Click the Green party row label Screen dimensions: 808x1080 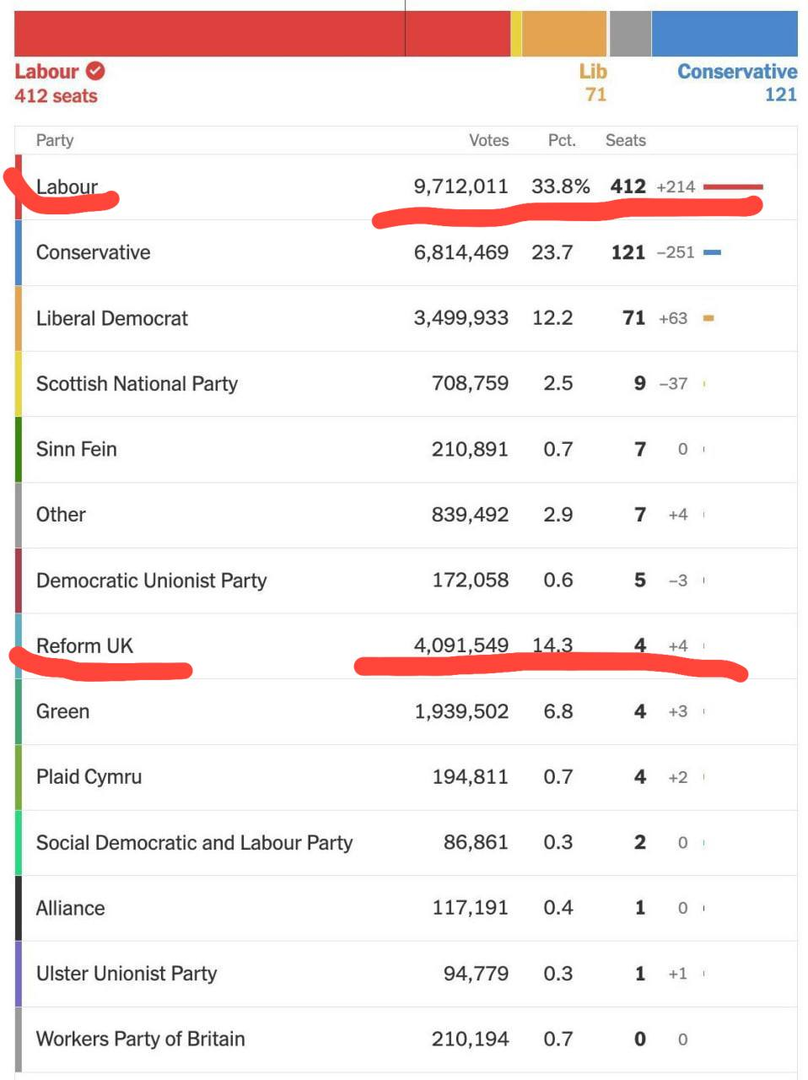63,712
